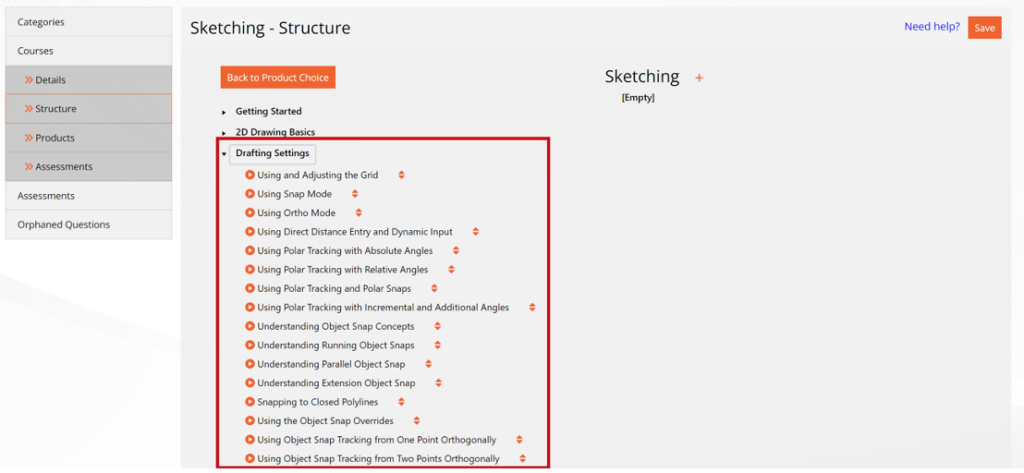Collapse the Drafting Settings section
Viewport: 1024px width, 473px height.
point(224,154)
